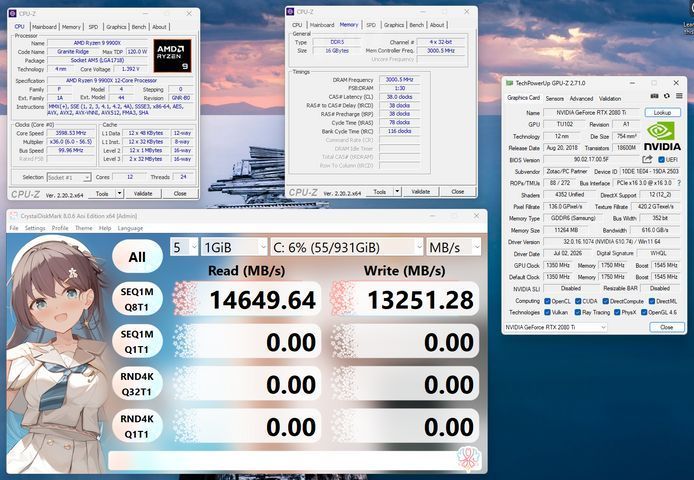The width and height of the screenshot is (694, 480).
Task: Click Core Speed value 3598.53 MHz
Action: 71,133
